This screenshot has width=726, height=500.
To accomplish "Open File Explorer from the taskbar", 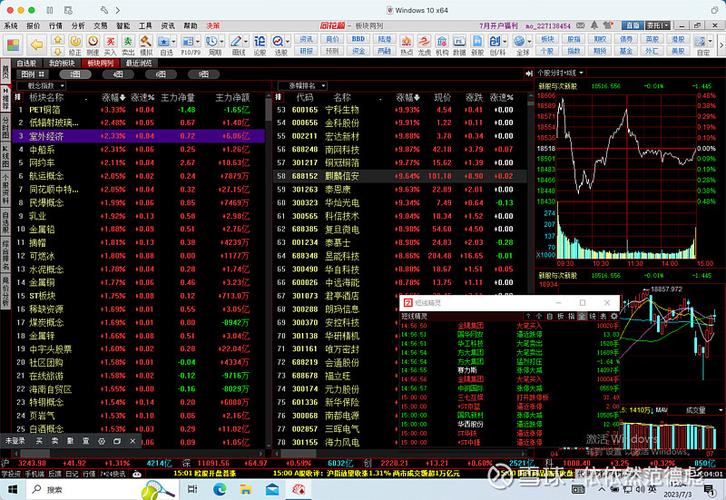I will (x=245, y=489).
